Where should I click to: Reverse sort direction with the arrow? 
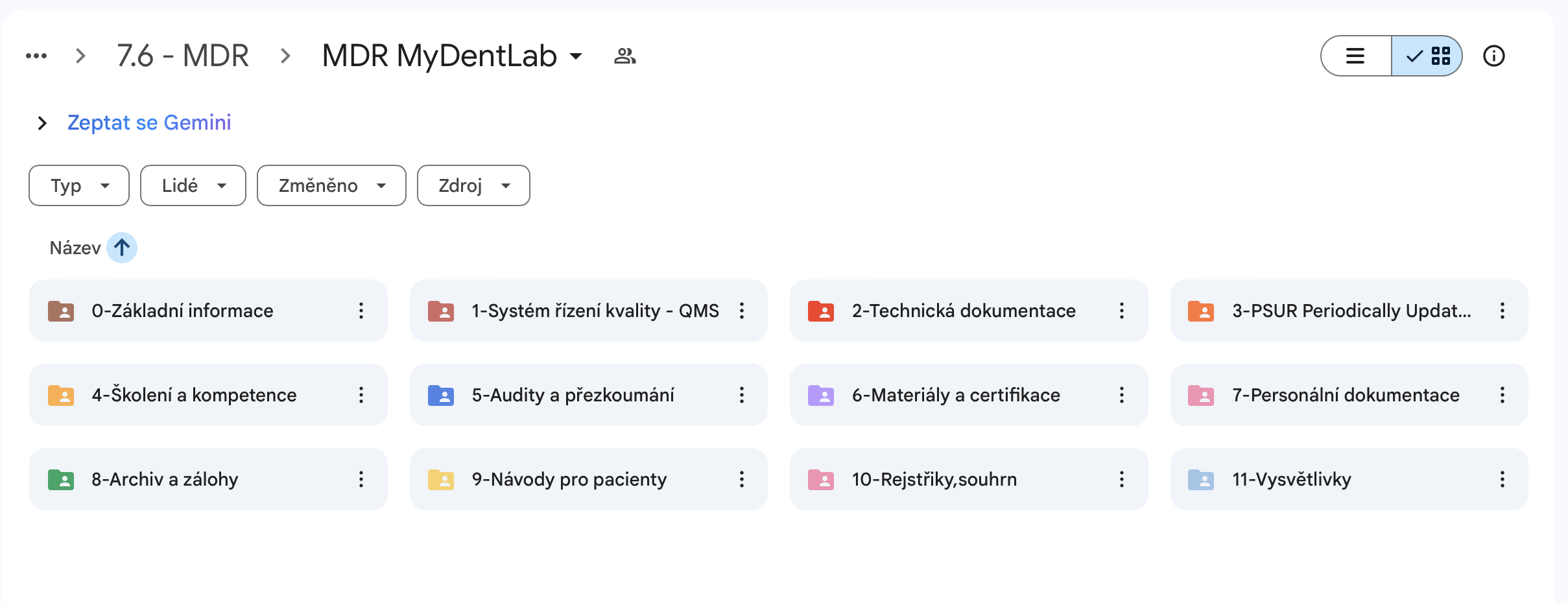[122, 248]
